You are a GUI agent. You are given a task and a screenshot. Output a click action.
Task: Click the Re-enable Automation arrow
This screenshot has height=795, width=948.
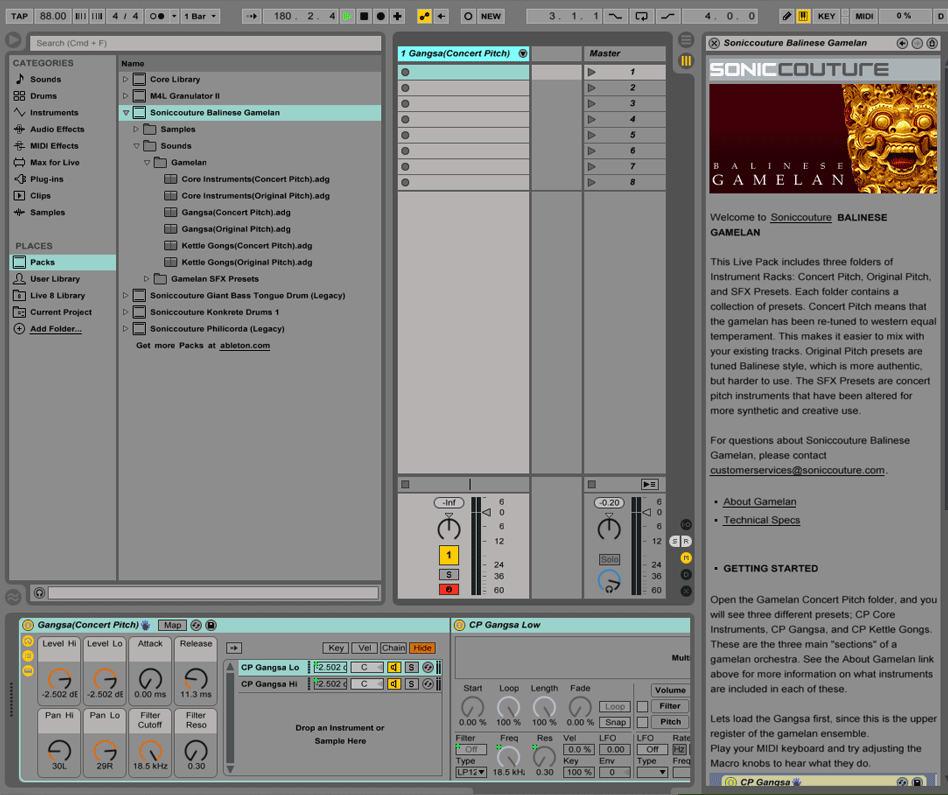pyautogui.click(x=441, y=16)
